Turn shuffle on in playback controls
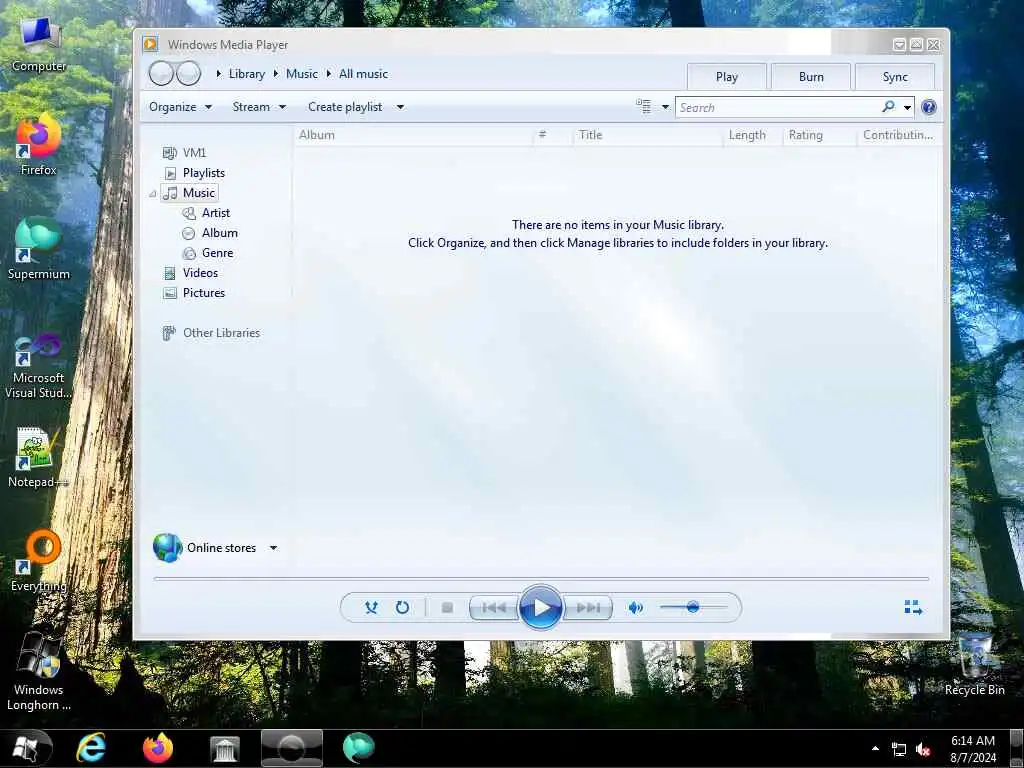Image resolution: width=1024 pixels, height=768 pixels. click(x=371, y=608)
